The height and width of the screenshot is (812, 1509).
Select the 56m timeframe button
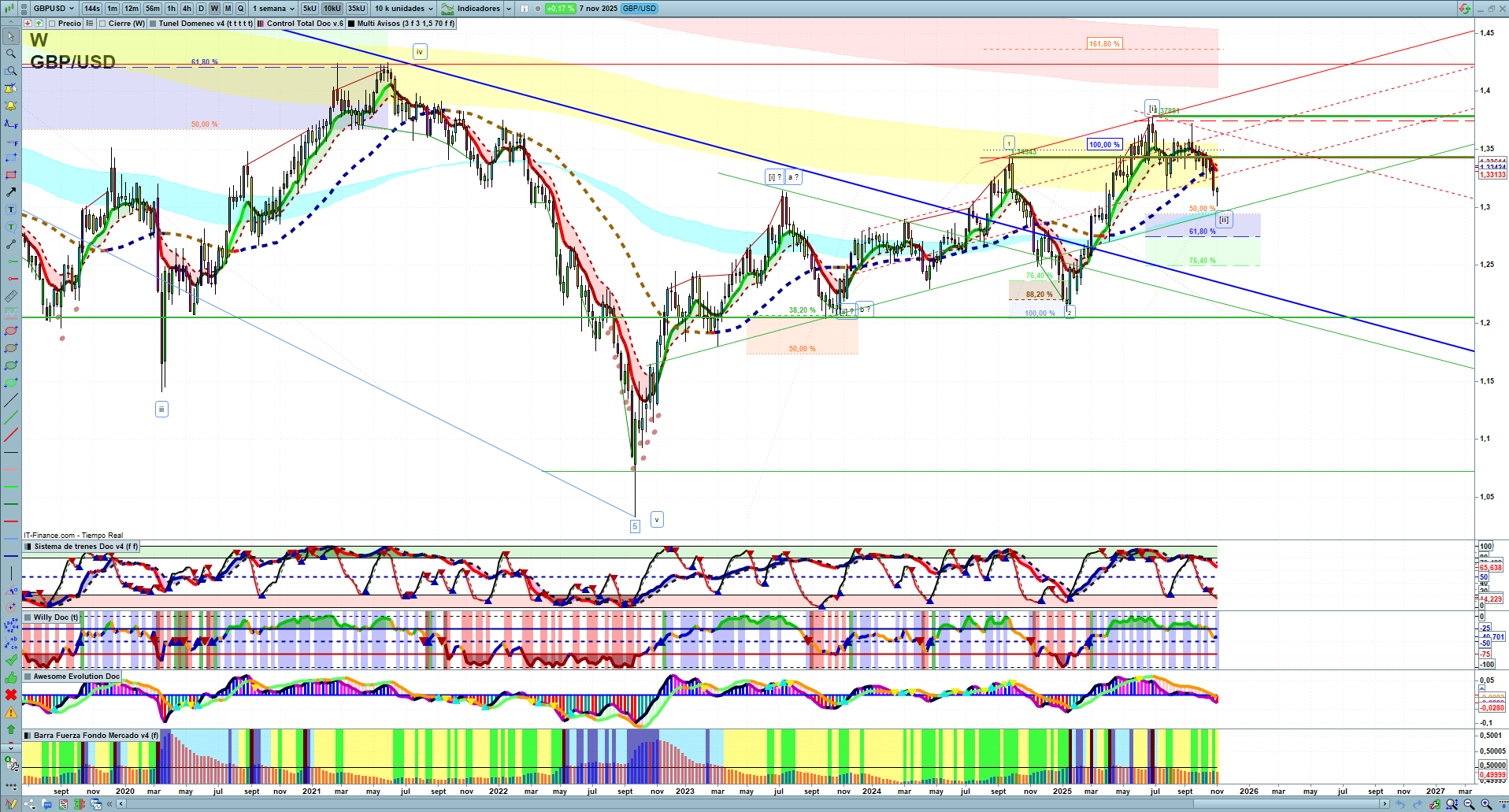[x=153, y=9]
